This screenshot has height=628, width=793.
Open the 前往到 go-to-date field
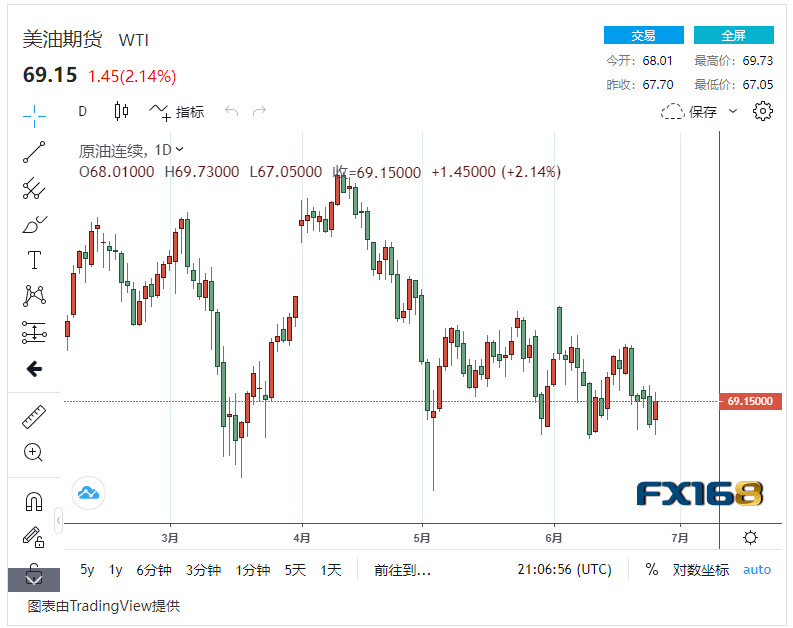pyautogui.click(x=402, y=570)
